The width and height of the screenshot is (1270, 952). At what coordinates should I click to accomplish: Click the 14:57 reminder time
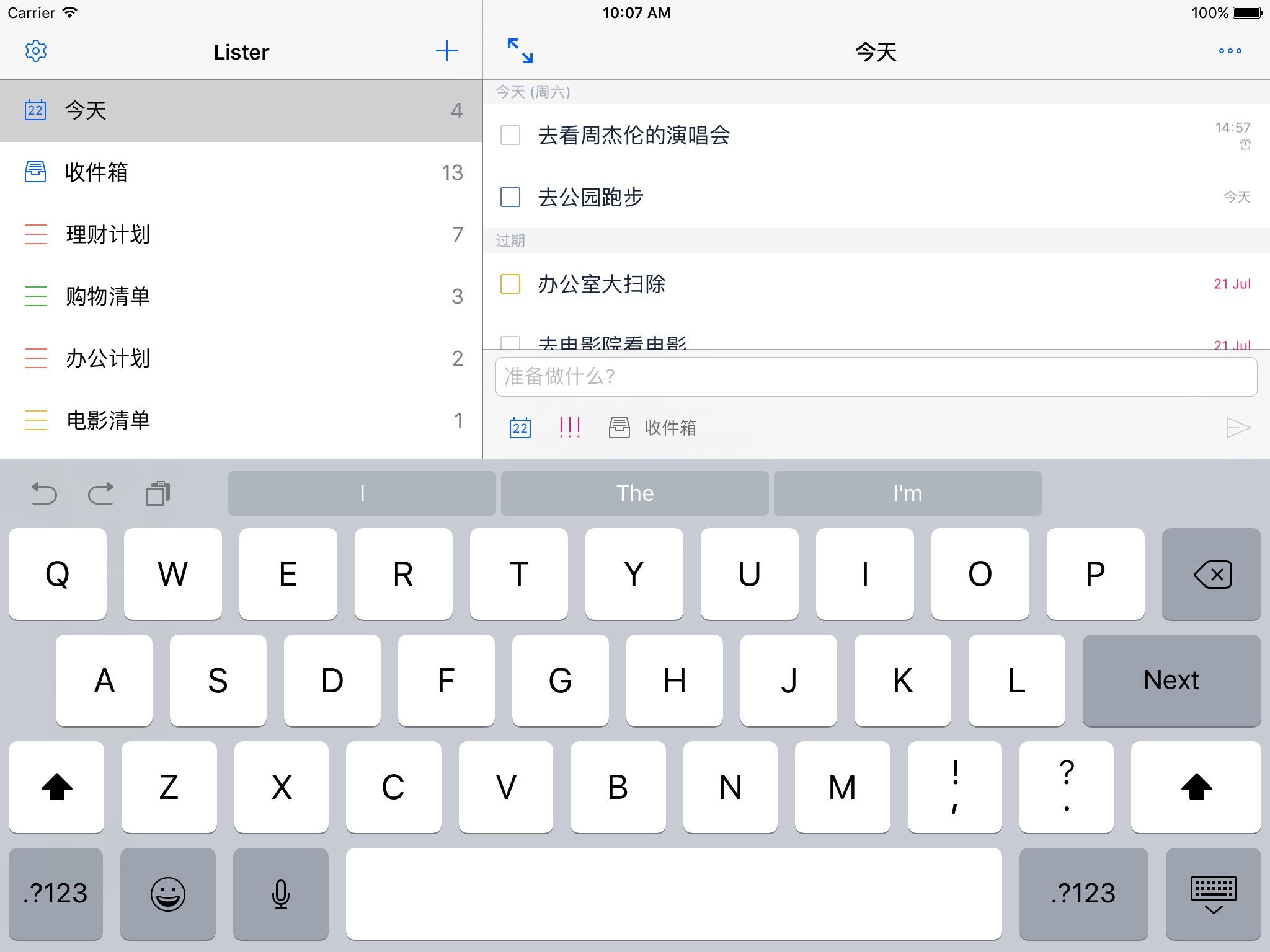1233,128
